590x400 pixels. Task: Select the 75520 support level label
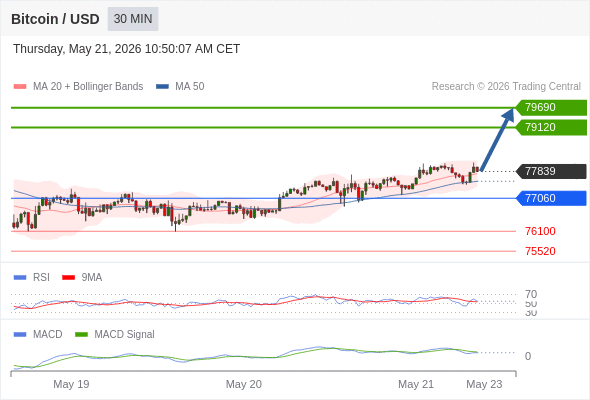540,251
